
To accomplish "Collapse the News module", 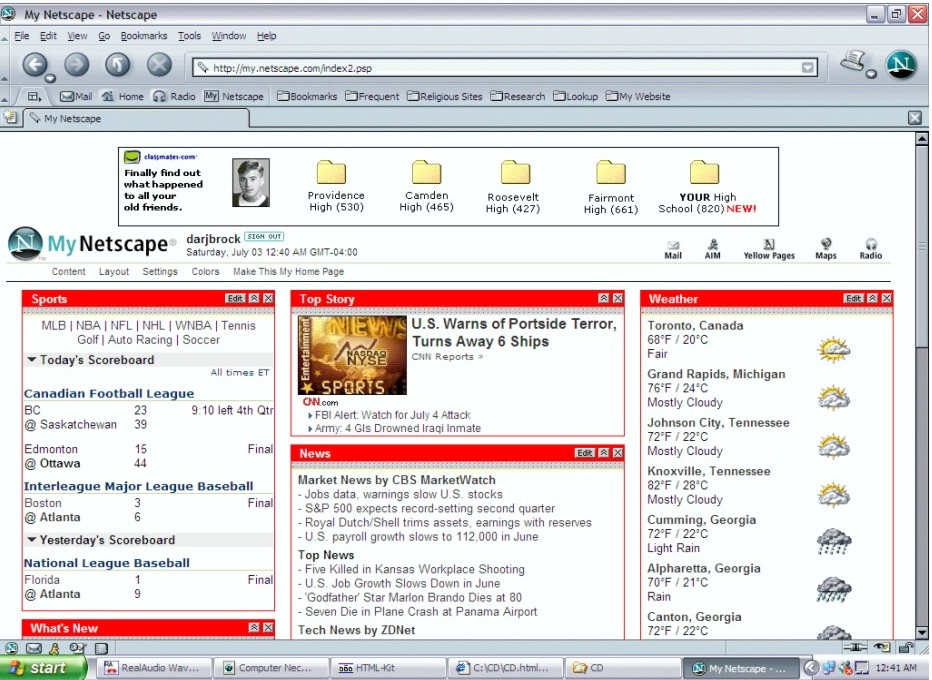I will pos(603,453).
